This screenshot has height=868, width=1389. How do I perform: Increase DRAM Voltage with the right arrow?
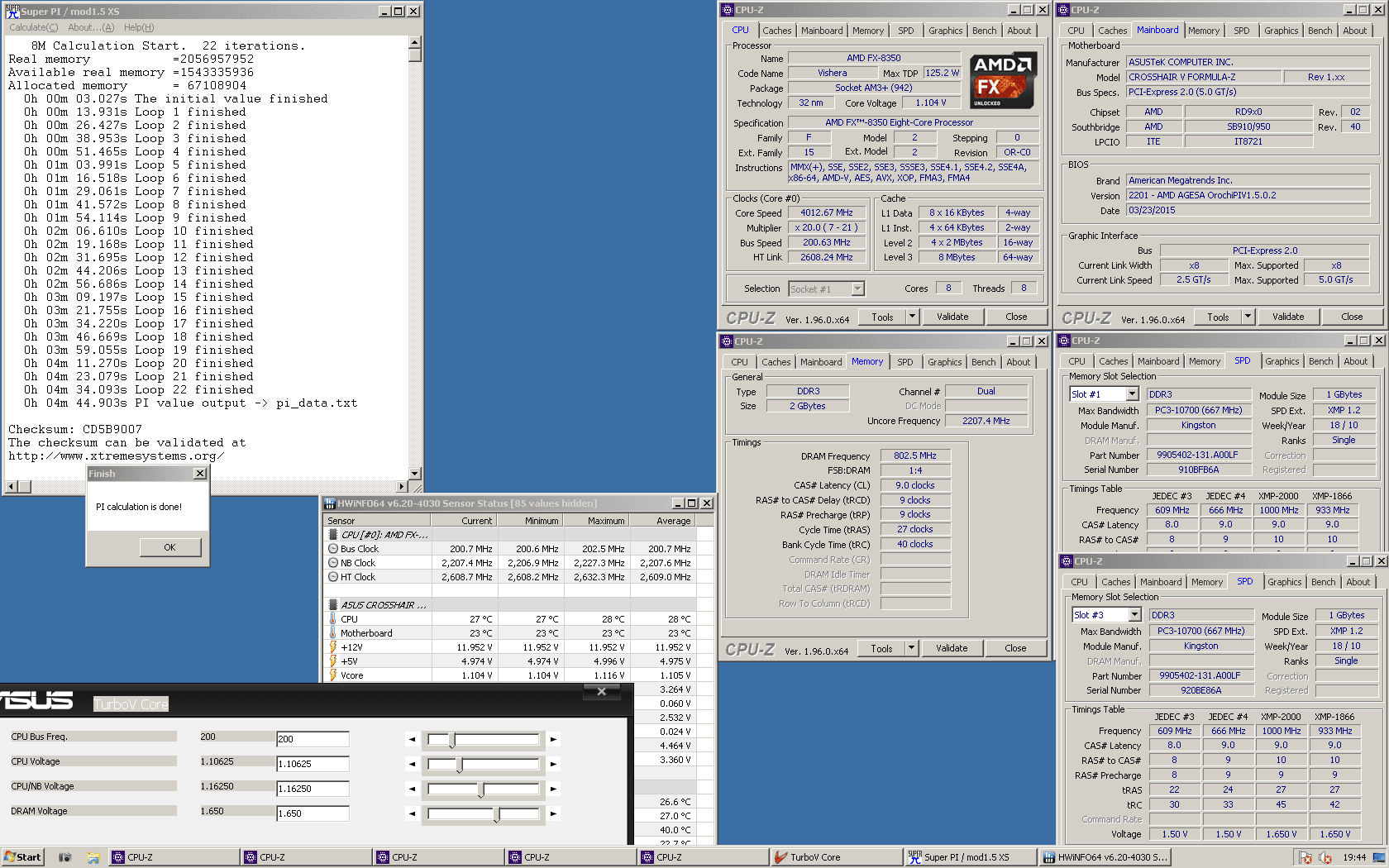(x=553, y=813)
